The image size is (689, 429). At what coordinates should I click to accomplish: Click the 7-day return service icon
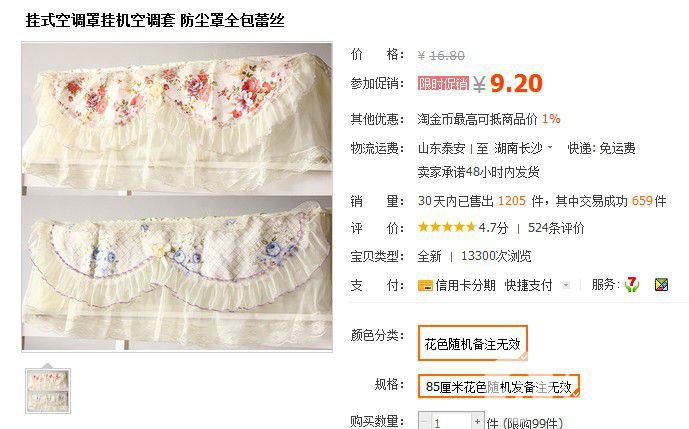632,285
